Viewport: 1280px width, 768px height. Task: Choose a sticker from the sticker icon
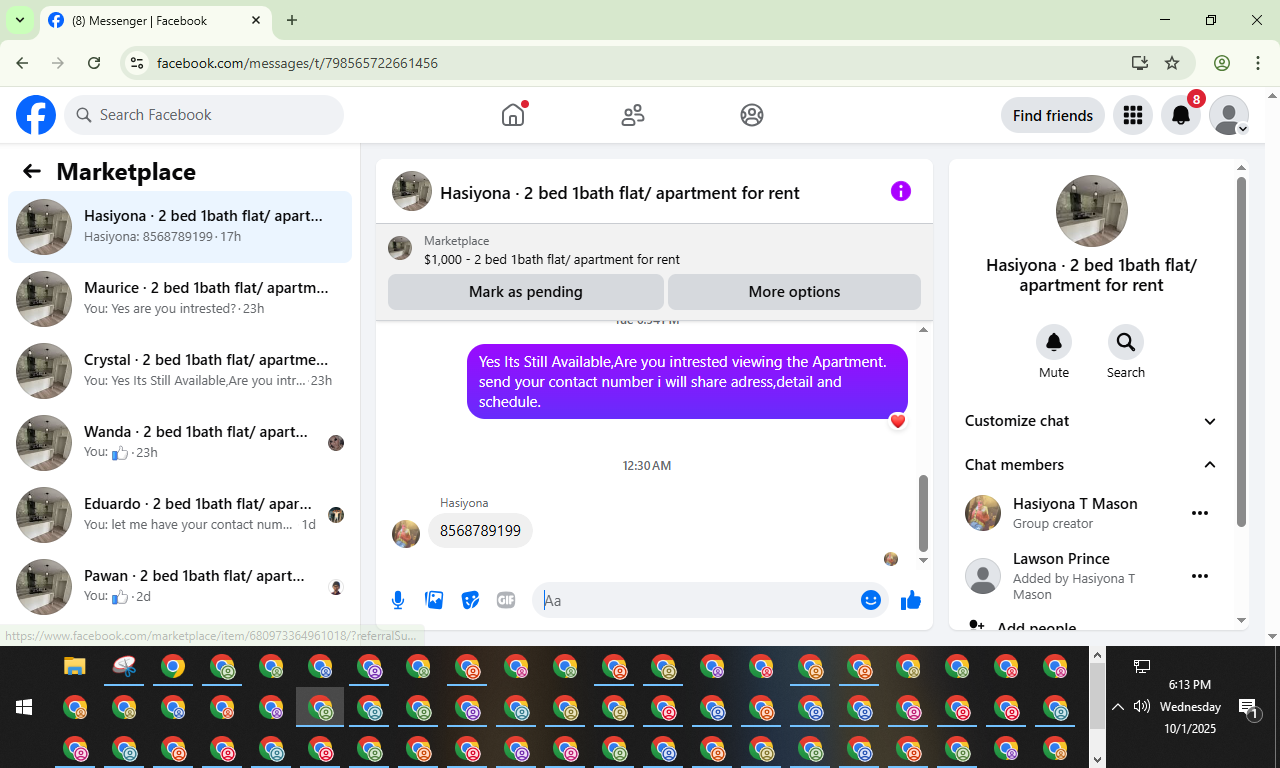tap(470, 600)
